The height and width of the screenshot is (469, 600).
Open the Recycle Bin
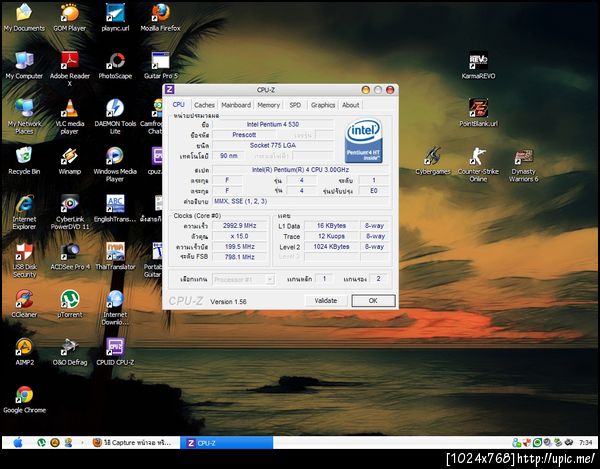coord(24,161)
